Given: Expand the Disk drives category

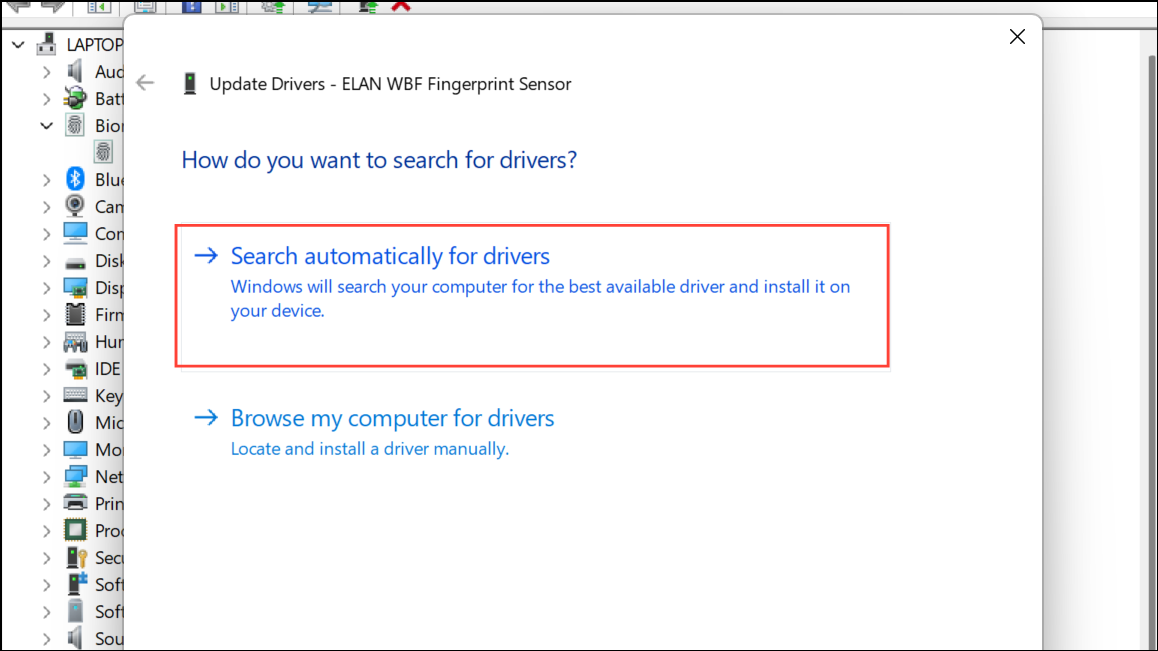Looking at the screenshot, I should pyautogui.click(x=46, y=260).
